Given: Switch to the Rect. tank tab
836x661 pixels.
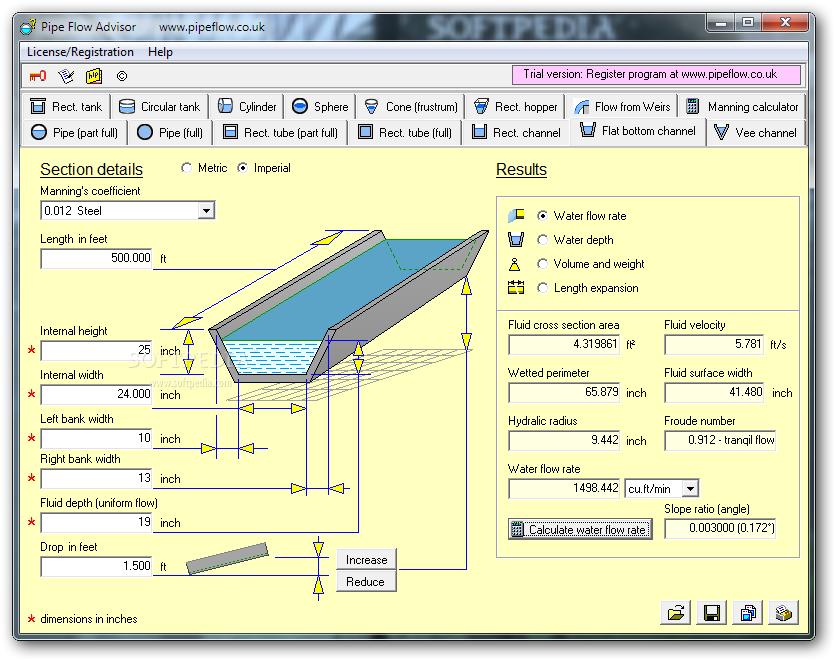Looking at the screenshot, I should [66, 107].
